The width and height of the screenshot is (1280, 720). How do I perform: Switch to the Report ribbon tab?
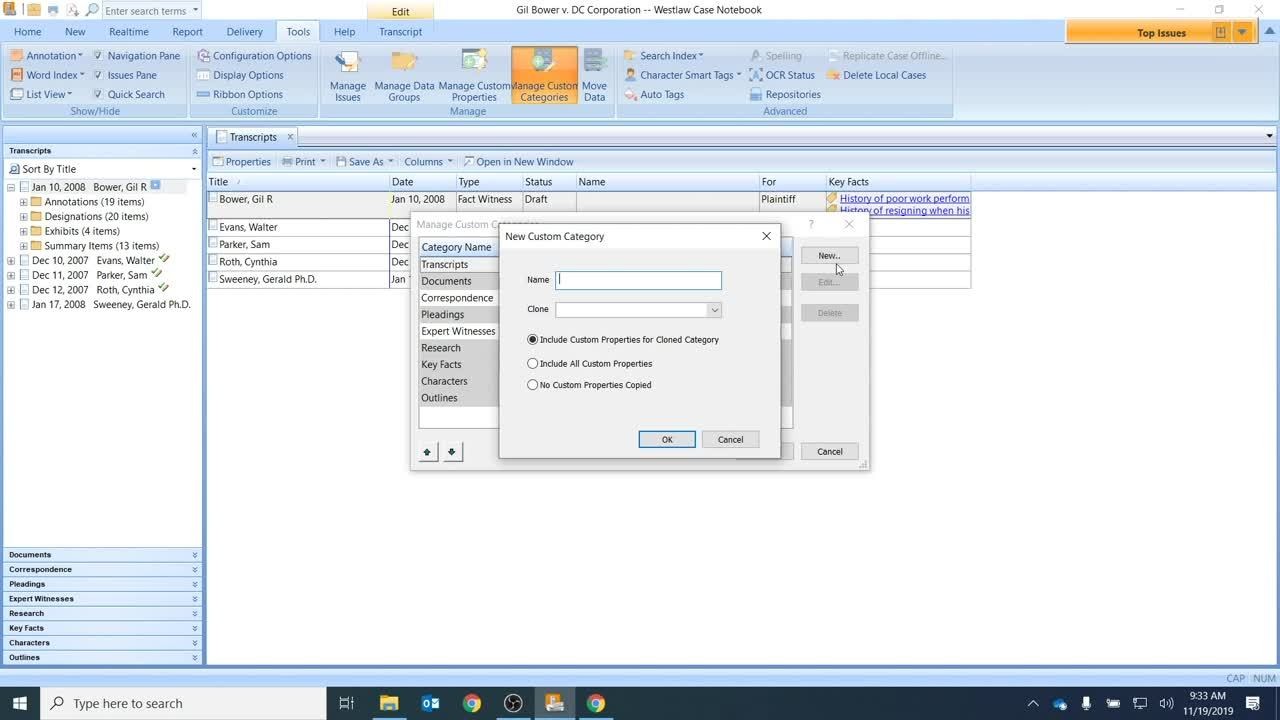(187, 32)
